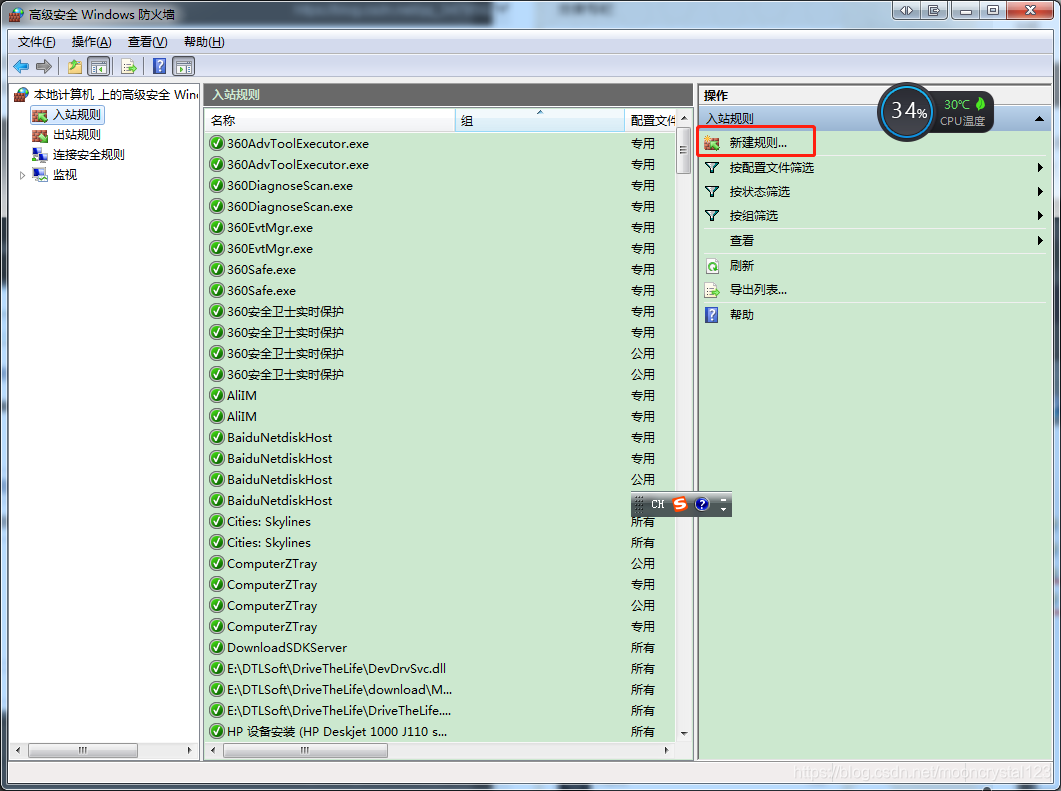
Task: Click the Forward arrow toolbar icon
Action: (x=44, y=66)
